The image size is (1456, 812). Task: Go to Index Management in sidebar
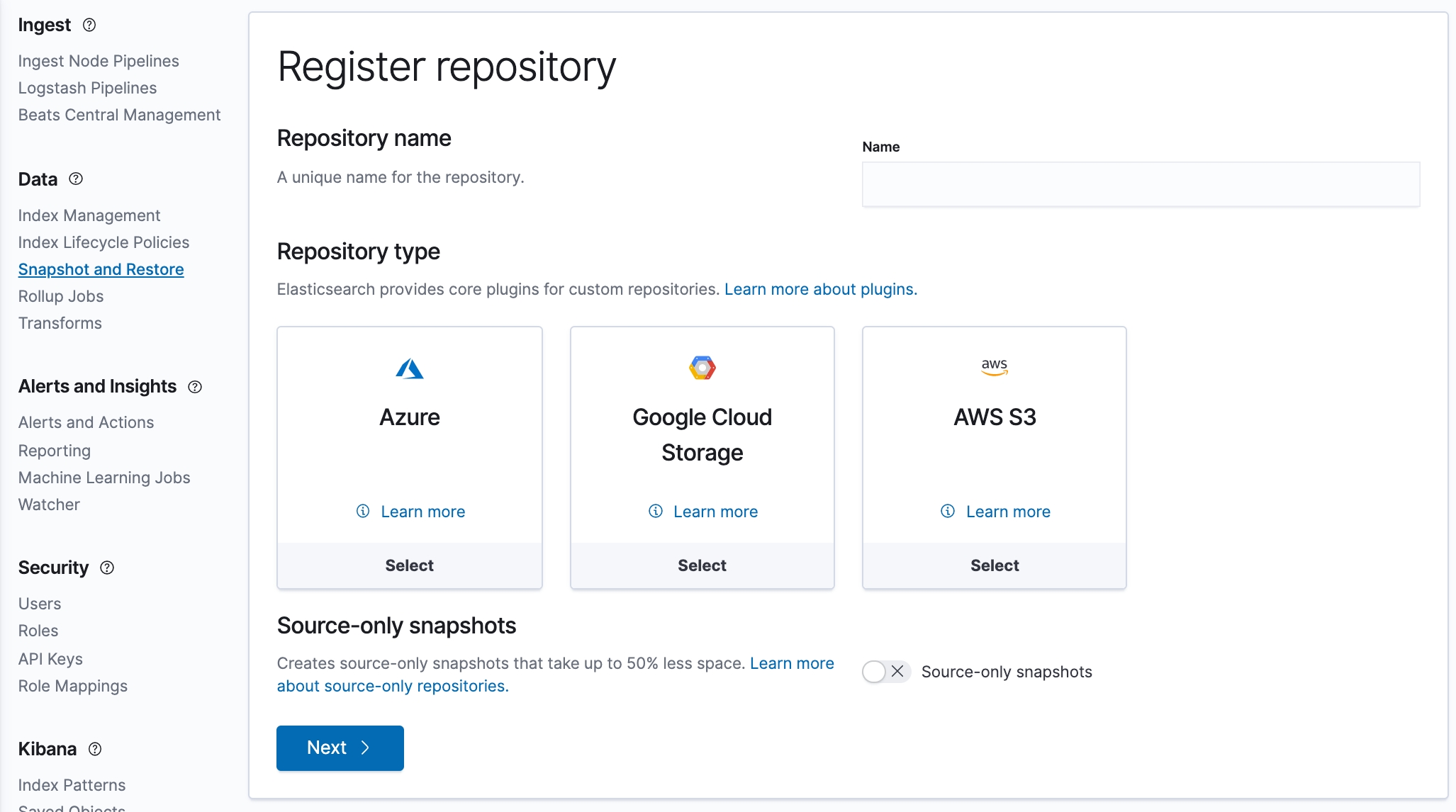pos(89,215)
